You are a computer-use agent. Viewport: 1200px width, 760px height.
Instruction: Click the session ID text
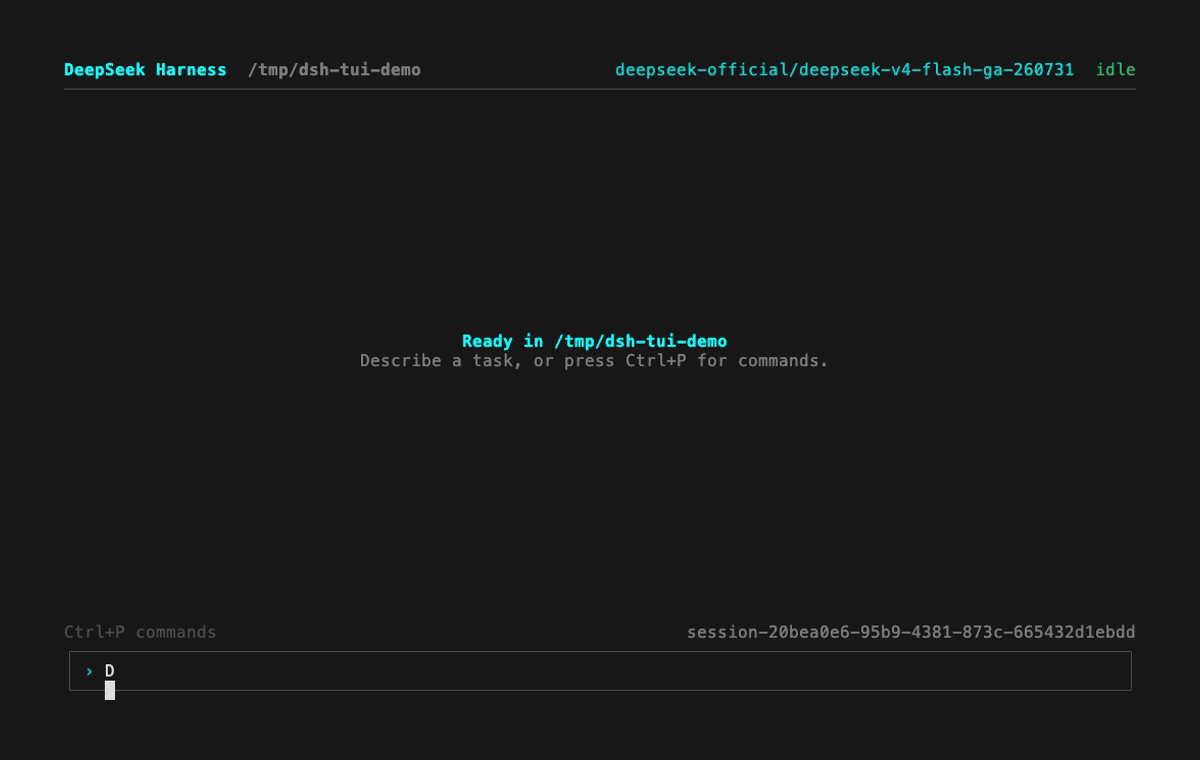click(911, 632)
